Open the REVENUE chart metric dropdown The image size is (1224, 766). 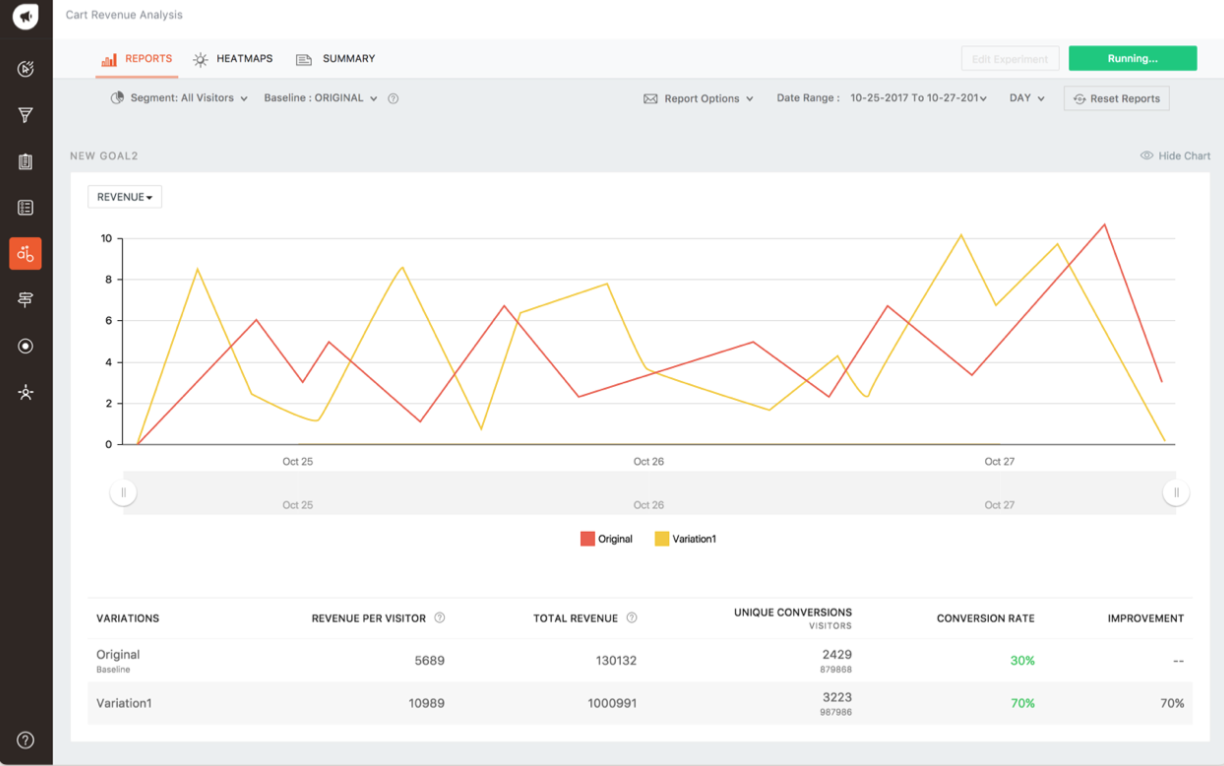[125, 197]
